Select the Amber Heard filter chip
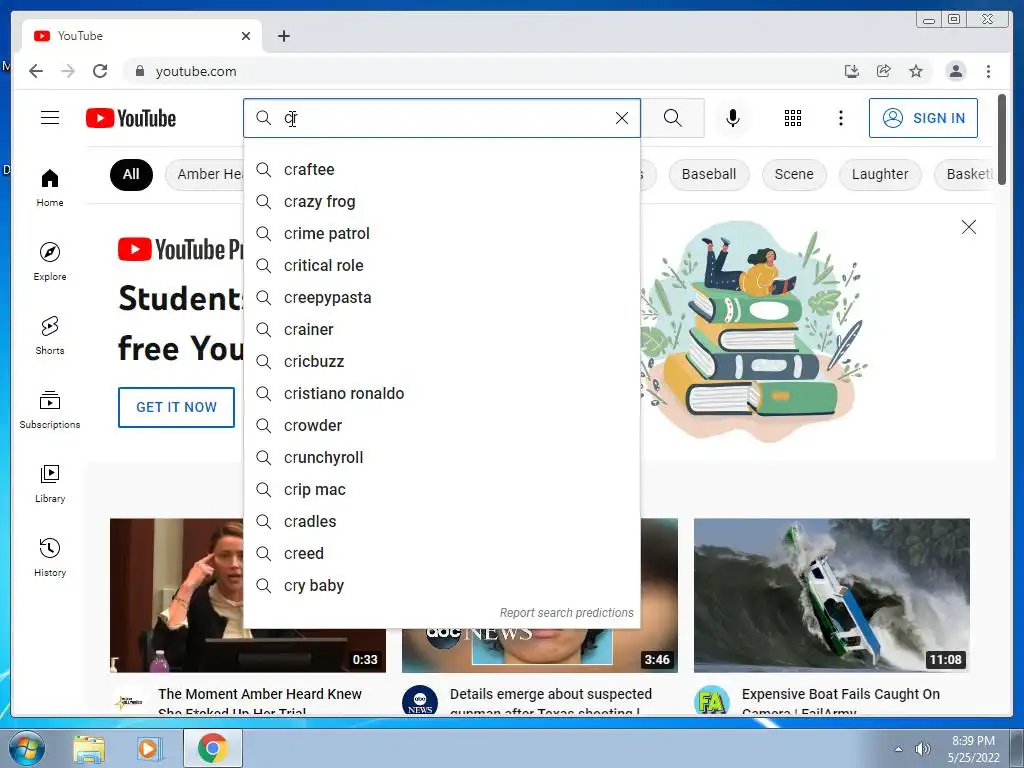This screenshot has width=1024, height=768. [204, 174]
